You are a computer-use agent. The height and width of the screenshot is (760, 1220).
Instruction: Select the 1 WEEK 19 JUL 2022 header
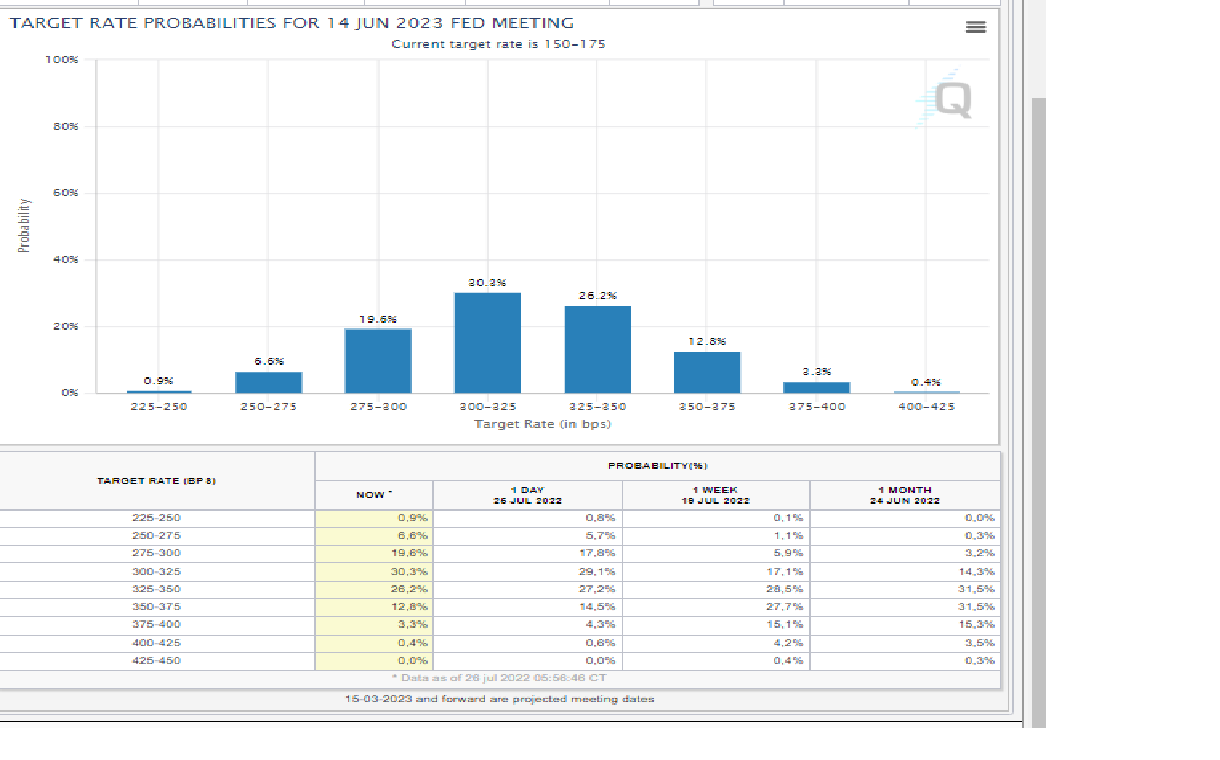(715, 495)
